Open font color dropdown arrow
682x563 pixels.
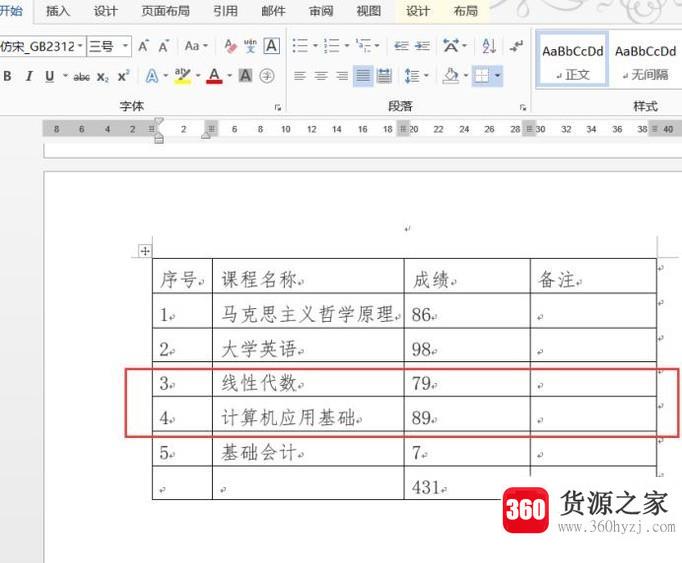(x=229, y=76)
